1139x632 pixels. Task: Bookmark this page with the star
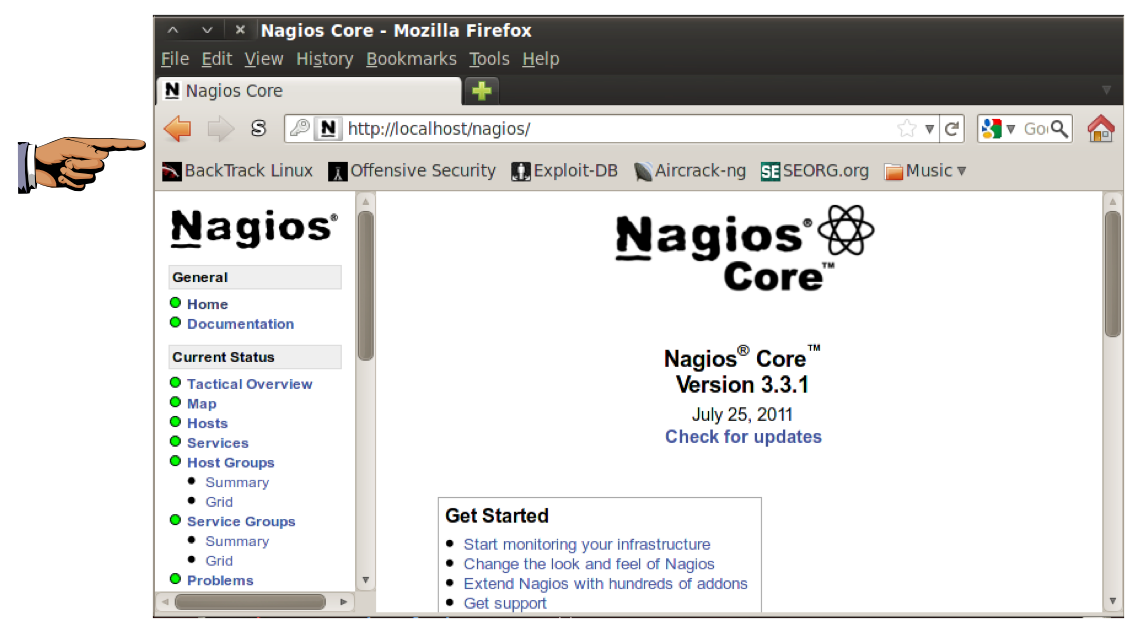click(x=907, y=129)
